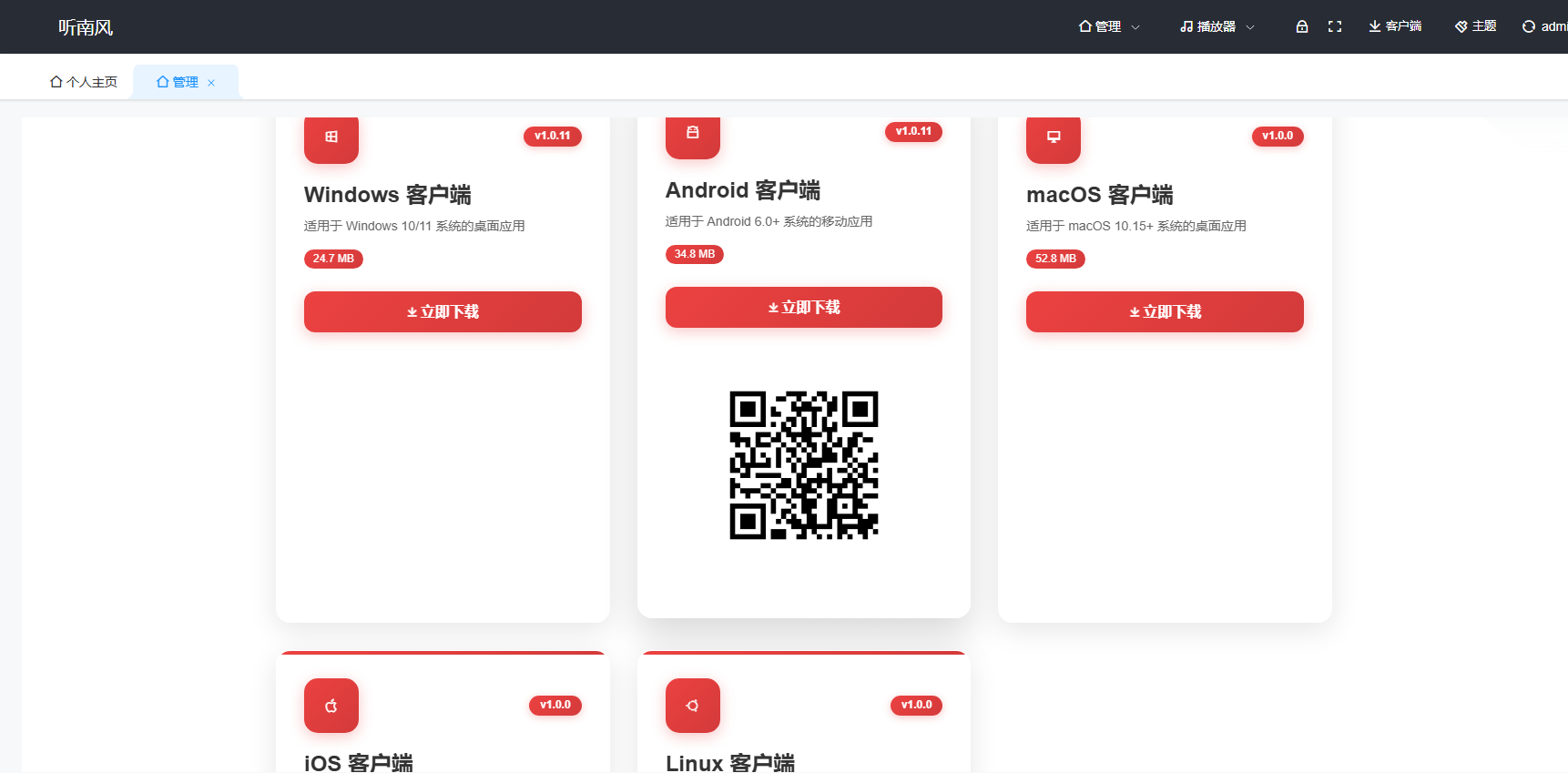Click the Windows client logo icon
This screenshot has width=1568, height=773.
[x=331, y=137]
